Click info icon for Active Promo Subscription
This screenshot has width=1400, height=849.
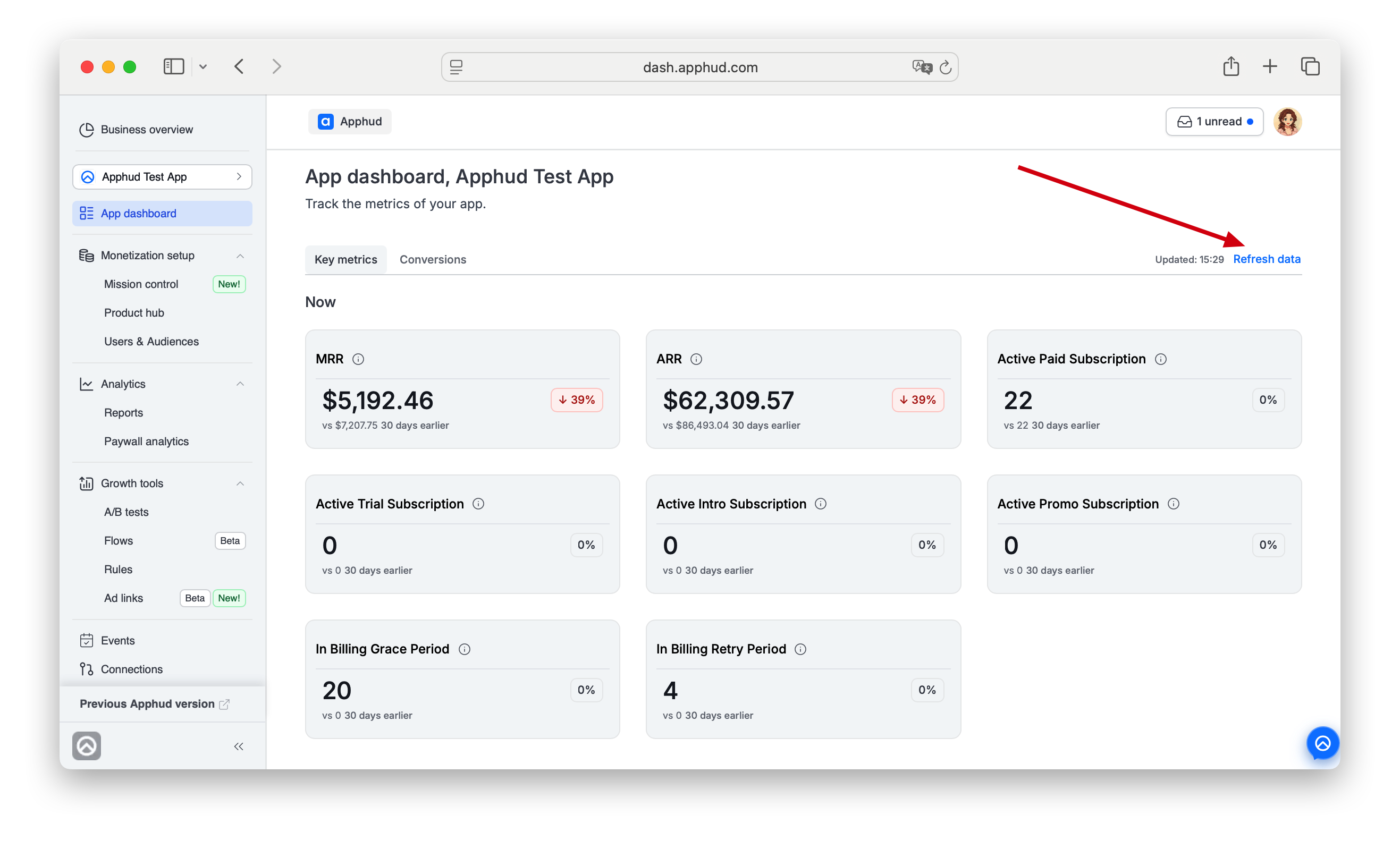tap(1173, 504)
